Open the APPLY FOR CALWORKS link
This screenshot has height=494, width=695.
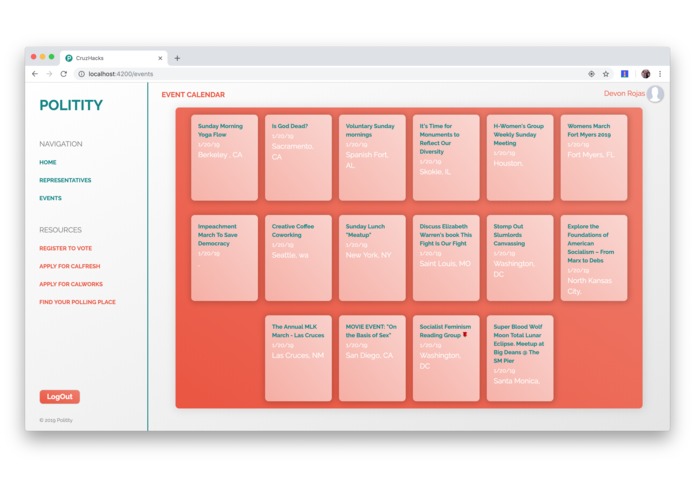point(71,284)
